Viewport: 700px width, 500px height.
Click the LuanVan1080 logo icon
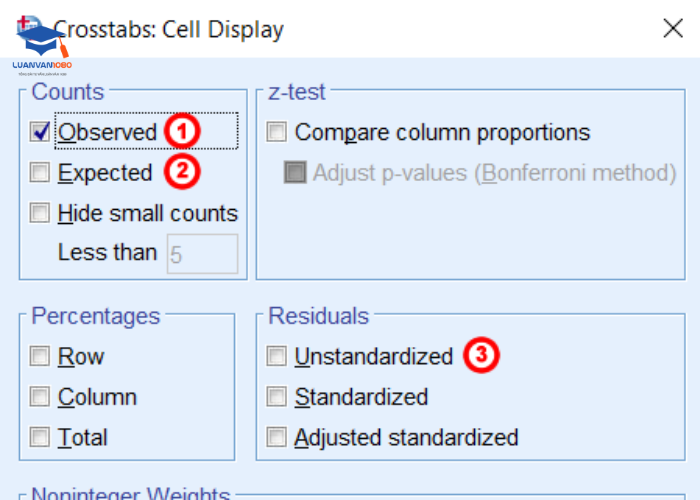tap(42, 42)
